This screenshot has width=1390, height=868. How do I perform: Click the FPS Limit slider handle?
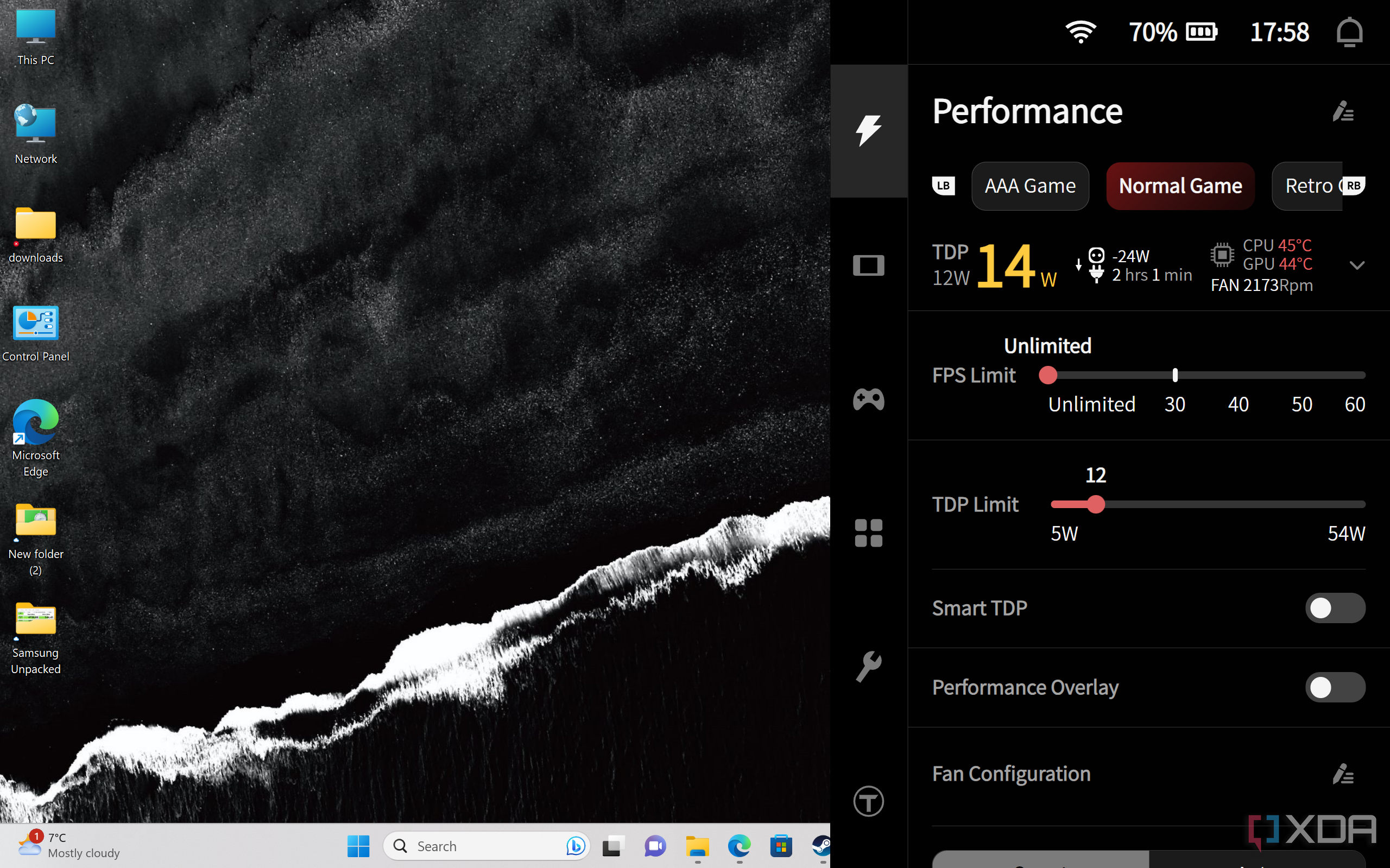(x=1048, y=375)
